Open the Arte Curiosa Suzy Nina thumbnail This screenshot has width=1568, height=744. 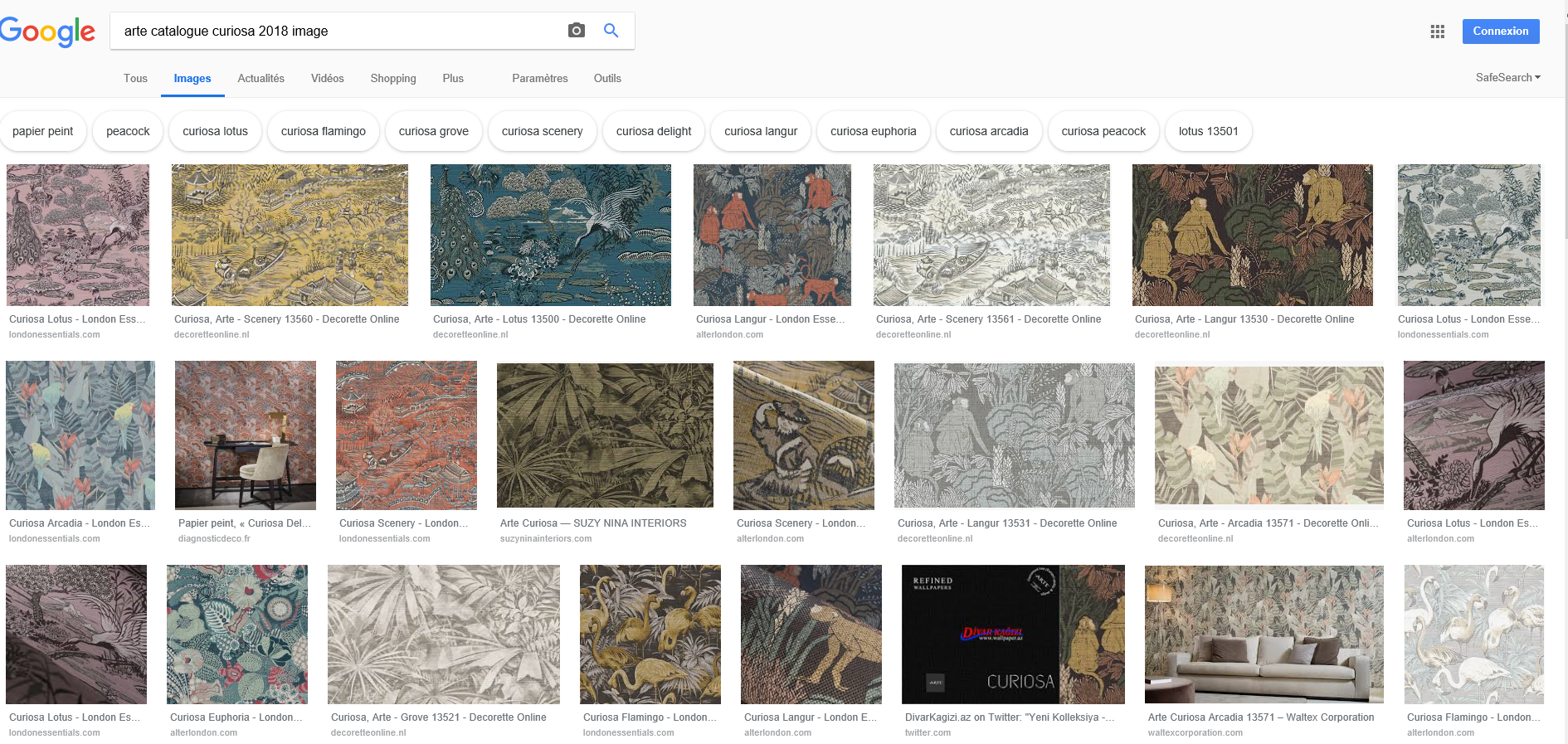point(605,435)
